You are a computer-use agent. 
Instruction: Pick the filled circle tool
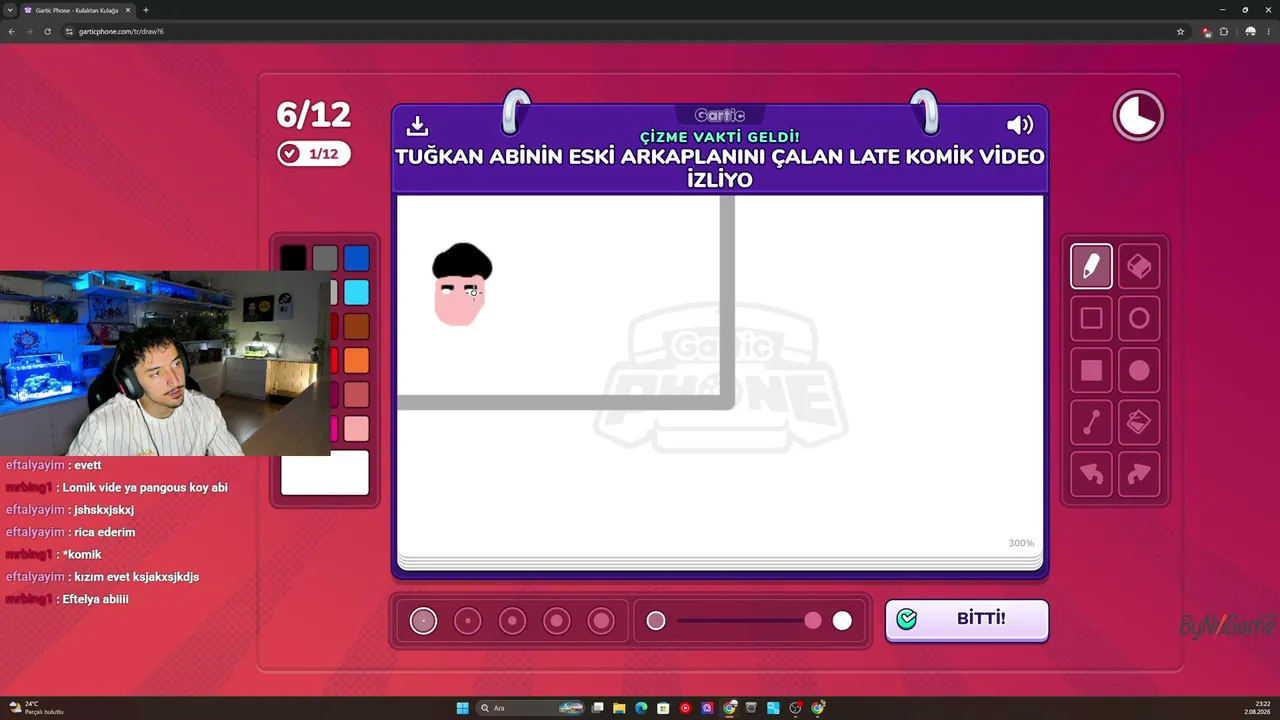1139,371
